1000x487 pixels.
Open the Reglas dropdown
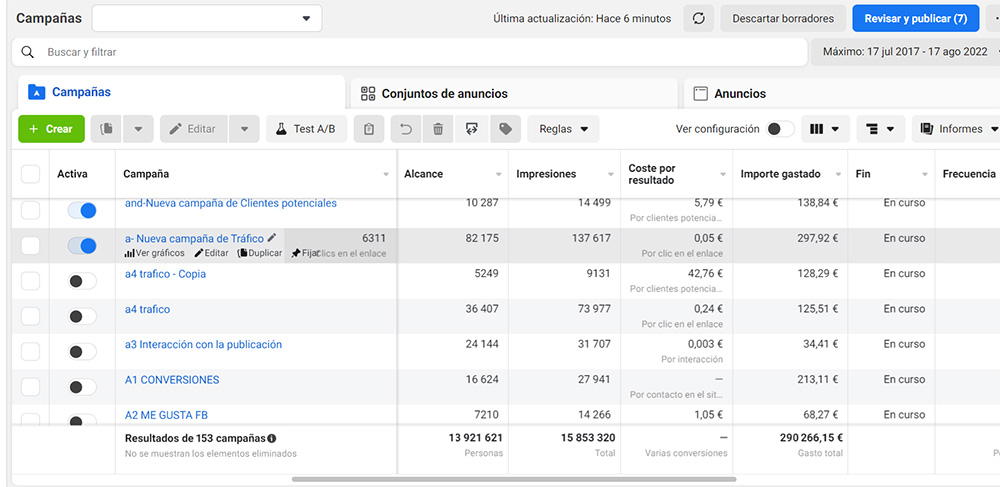(x=563, y=129)
